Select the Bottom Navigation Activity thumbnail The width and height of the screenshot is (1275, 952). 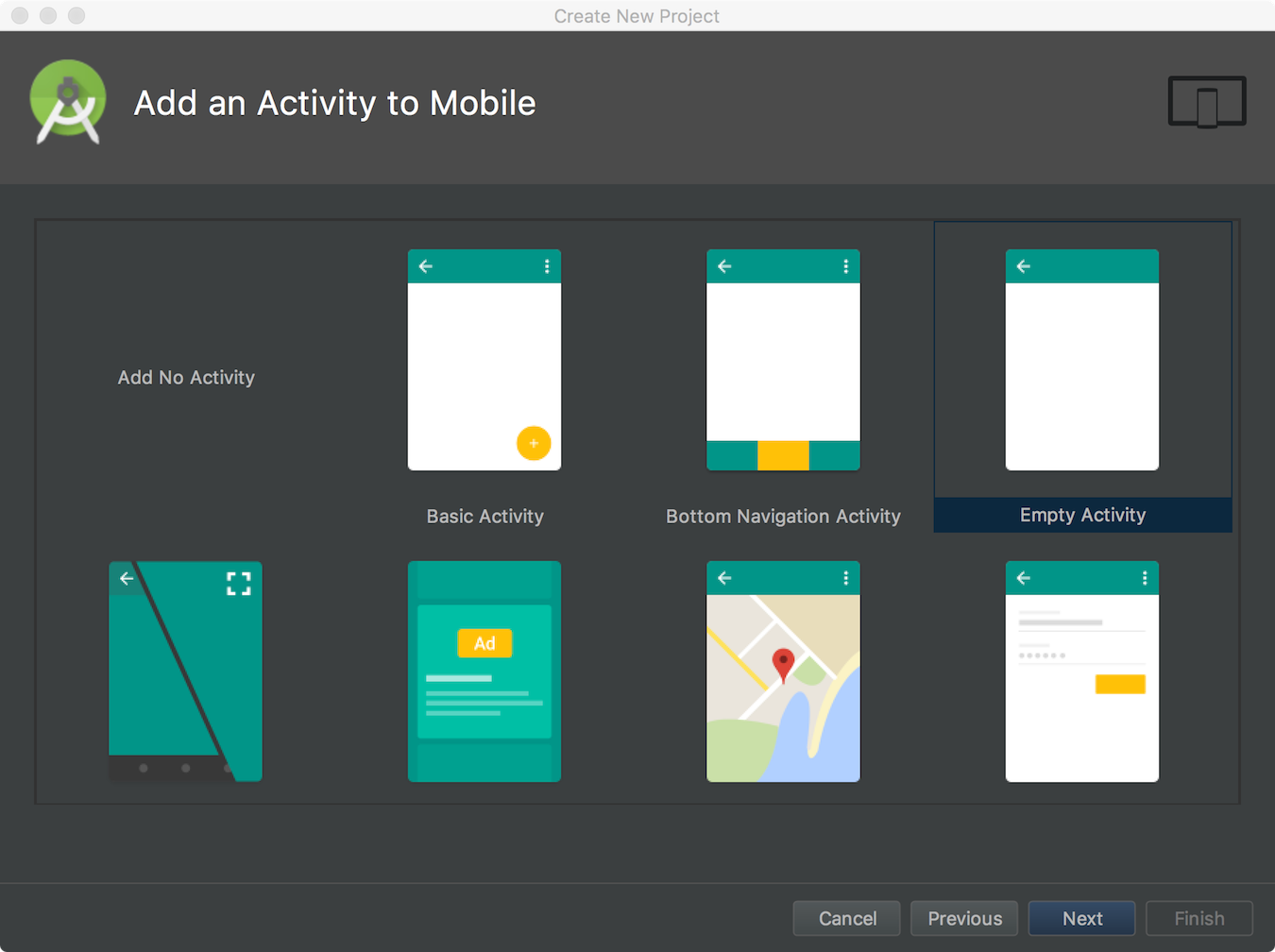coord(783,360)
